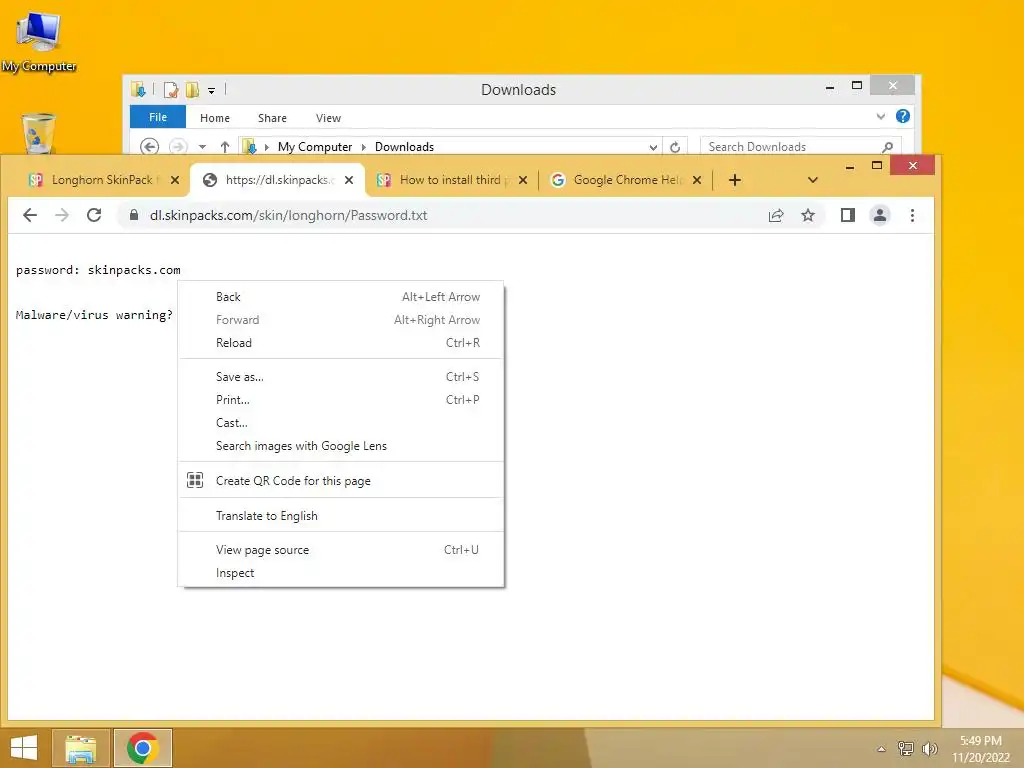This screenshot has height=768, width=1024.
Task: Choose Translate to English
Action: click(x=342, y=516)
